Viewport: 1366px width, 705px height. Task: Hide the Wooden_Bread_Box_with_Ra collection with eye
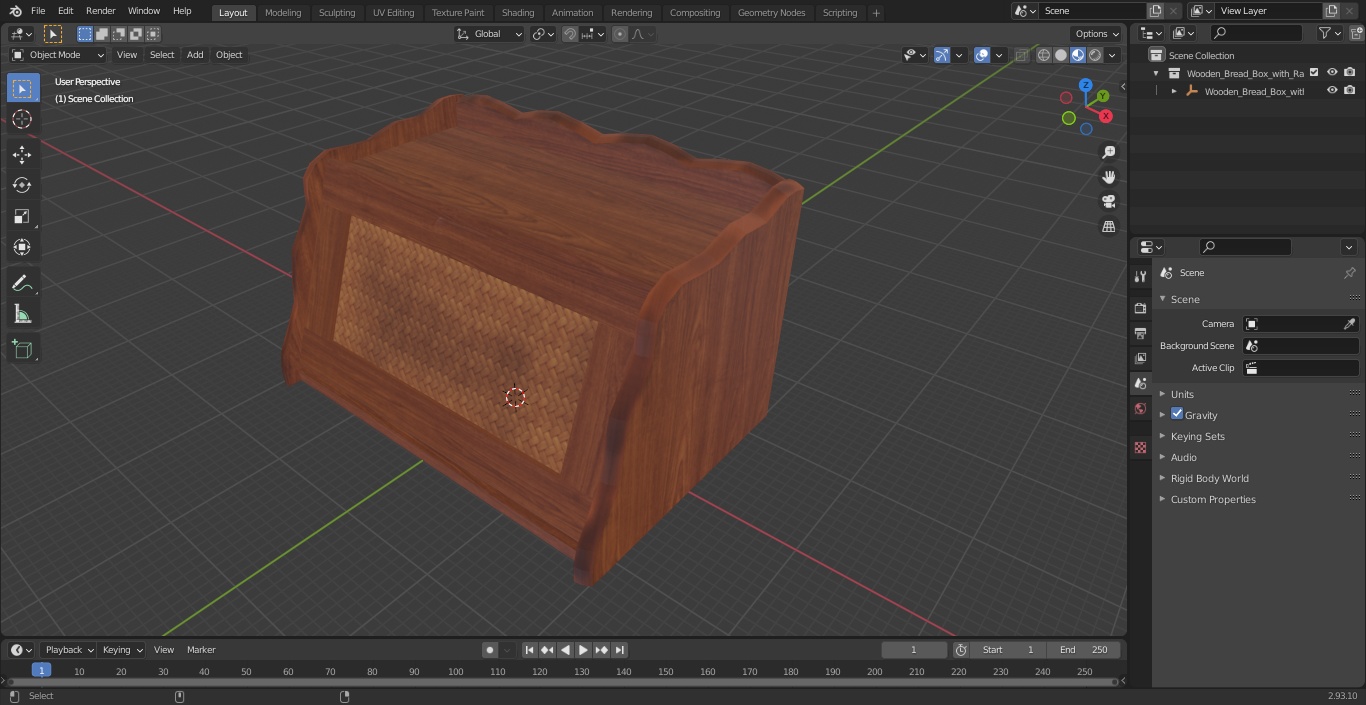pos(1332,72)
